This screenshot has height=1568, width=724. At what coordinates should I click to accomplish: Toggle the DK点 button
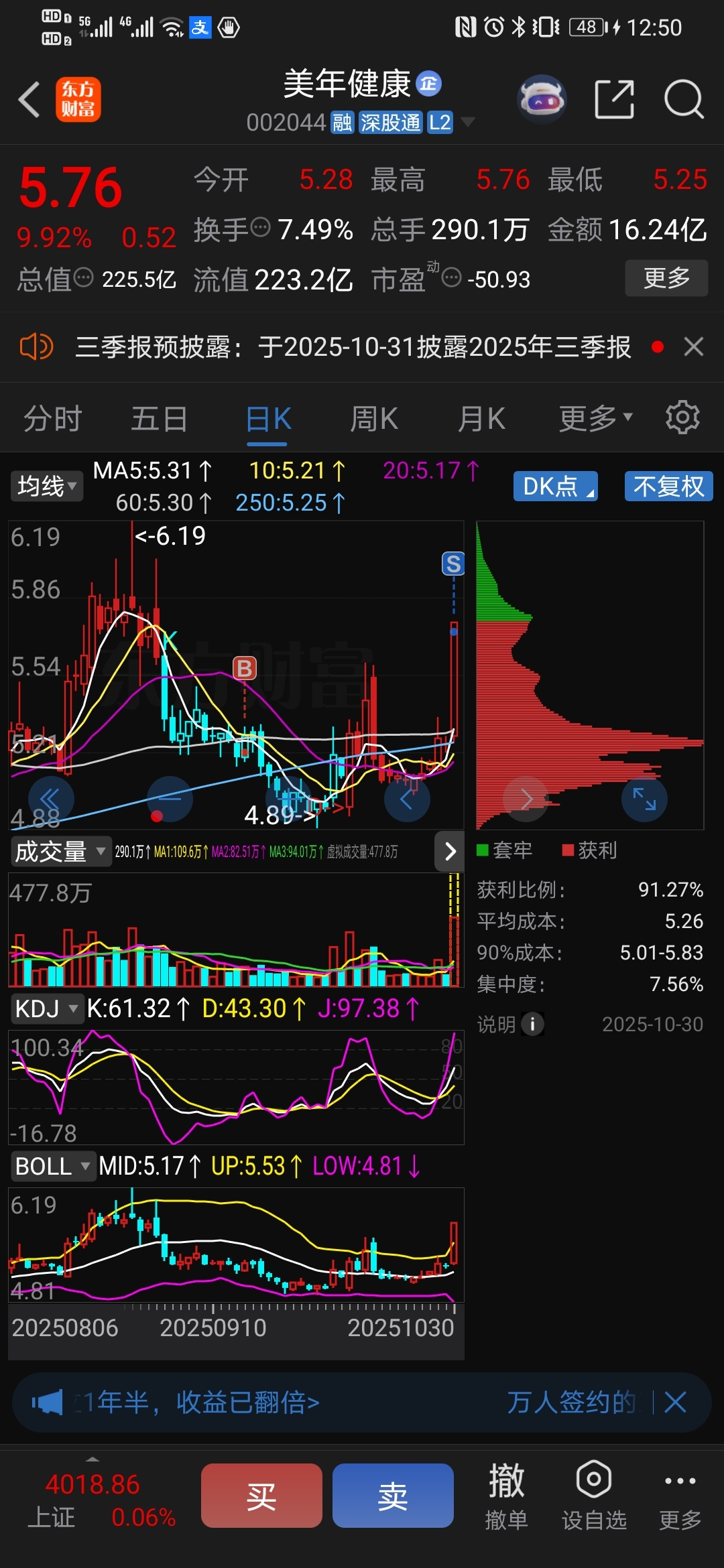(x=556, y=486)
